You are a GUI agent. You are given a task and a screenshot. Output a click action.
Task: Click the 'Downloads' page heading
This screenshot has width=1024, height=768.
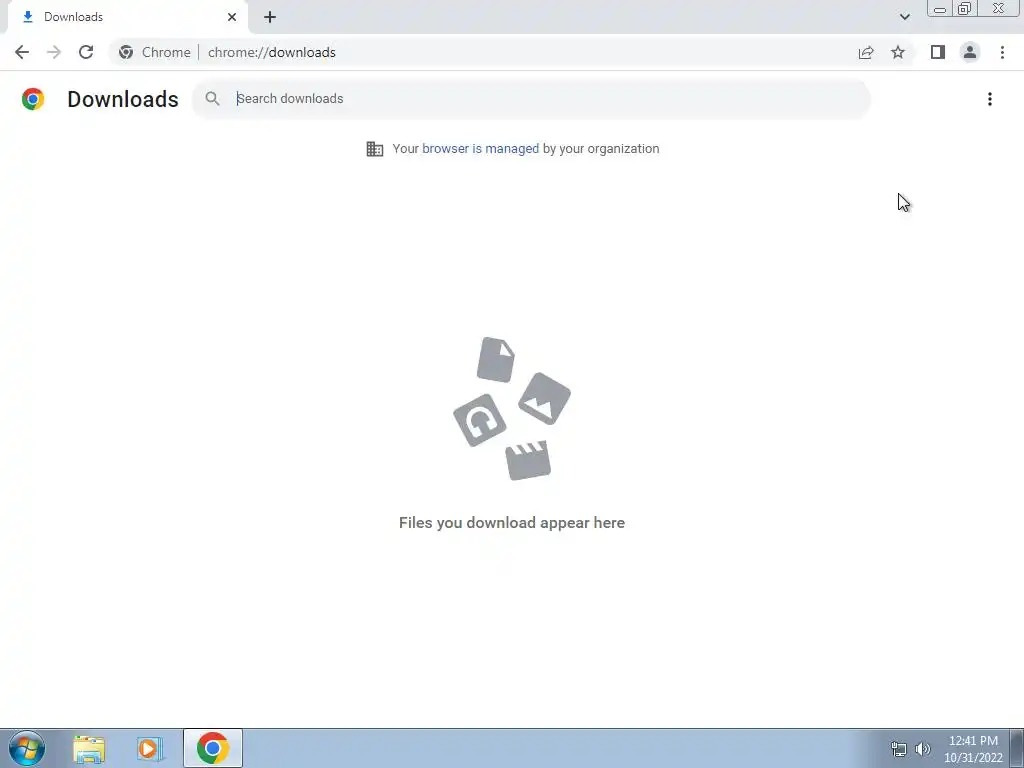coord(123,99)
